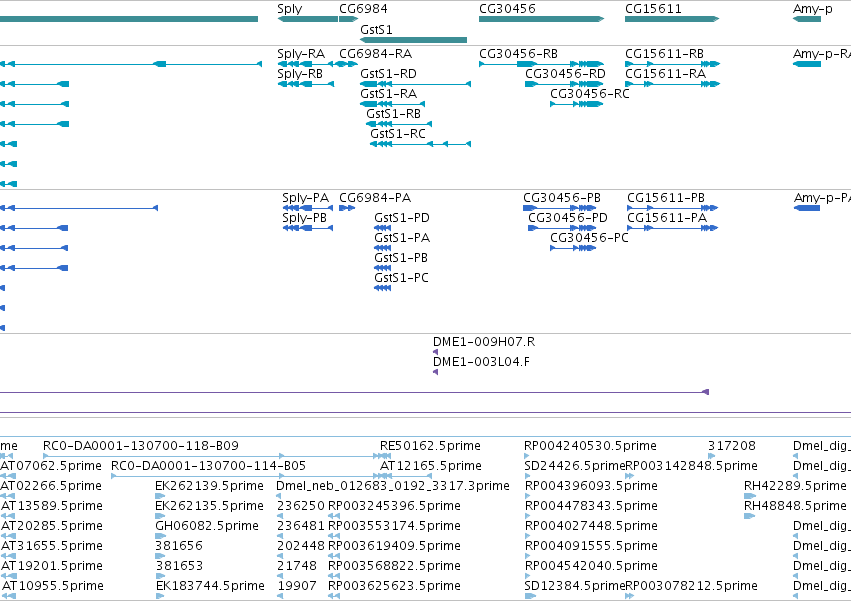
Task: Click the Amy-p gene label
Action: 812,9
